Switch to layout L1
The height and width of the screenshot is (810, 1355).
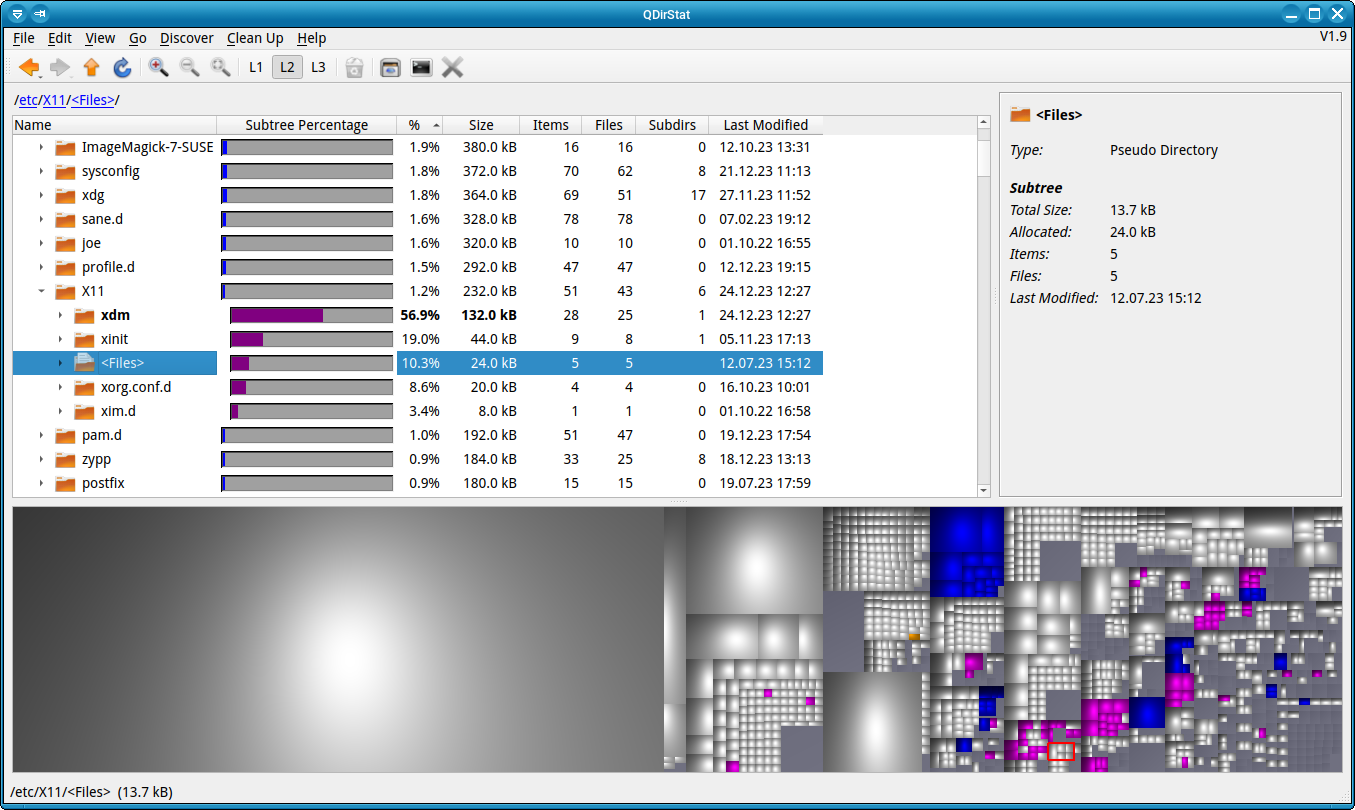tap(256, 67)
